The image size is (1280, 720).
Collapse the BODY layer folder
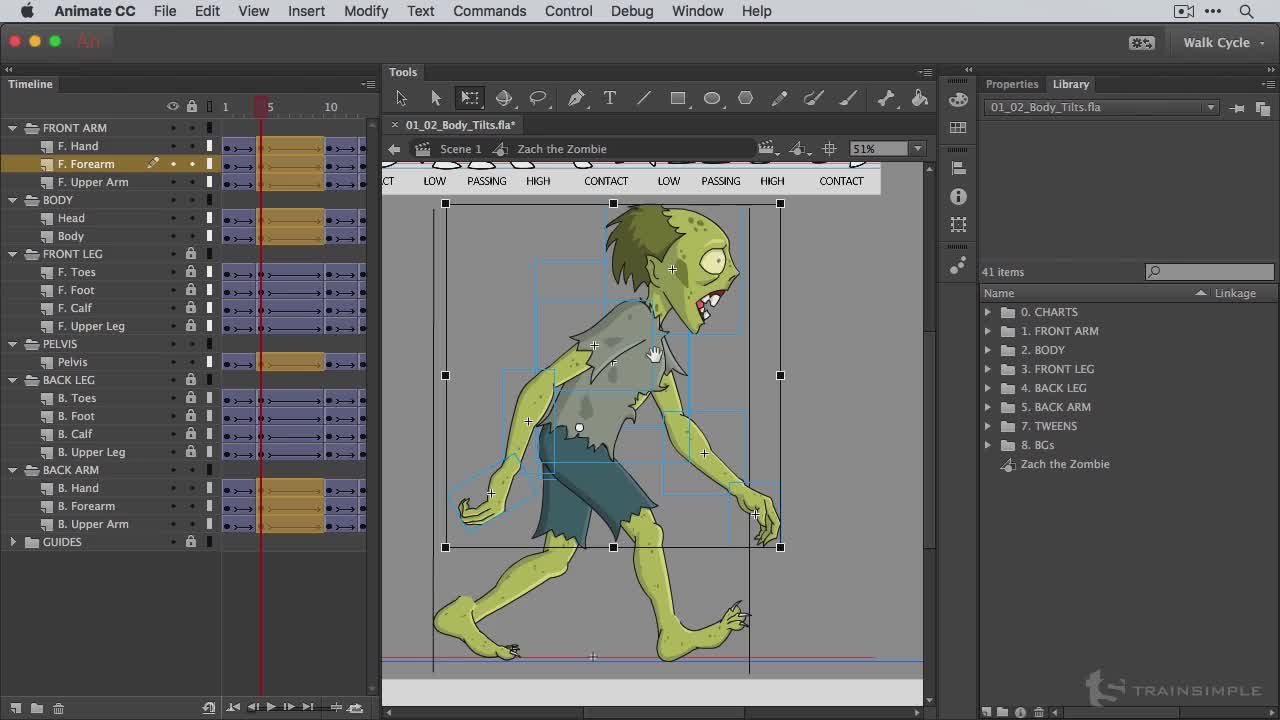tap(13, 200)
